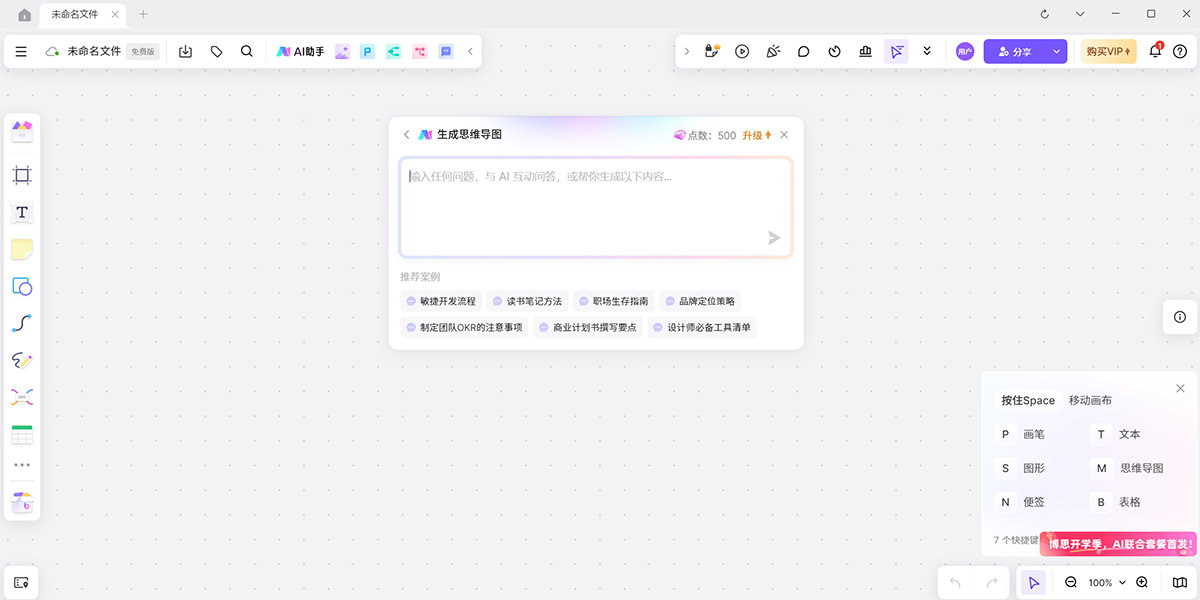Start the presentation play button
Viewport: 1200px width, 600px height.
coord(742,51)
